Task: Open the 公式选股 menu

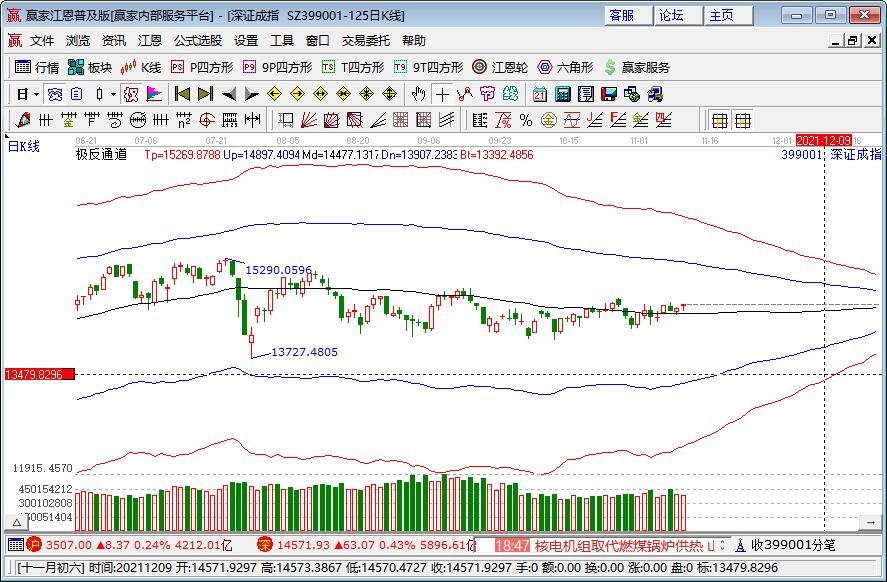Action: click(198, 41)
